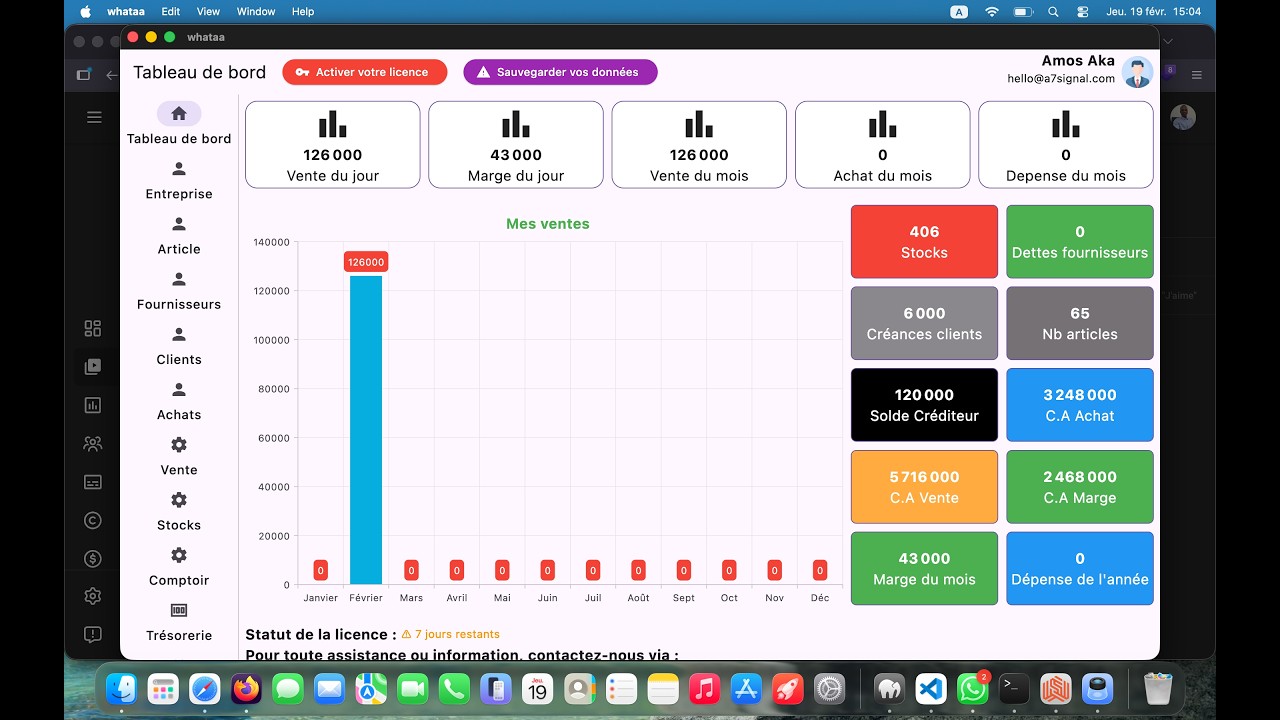Open the Help menu
Viewport: 1280px width, 720px height.
303,12
